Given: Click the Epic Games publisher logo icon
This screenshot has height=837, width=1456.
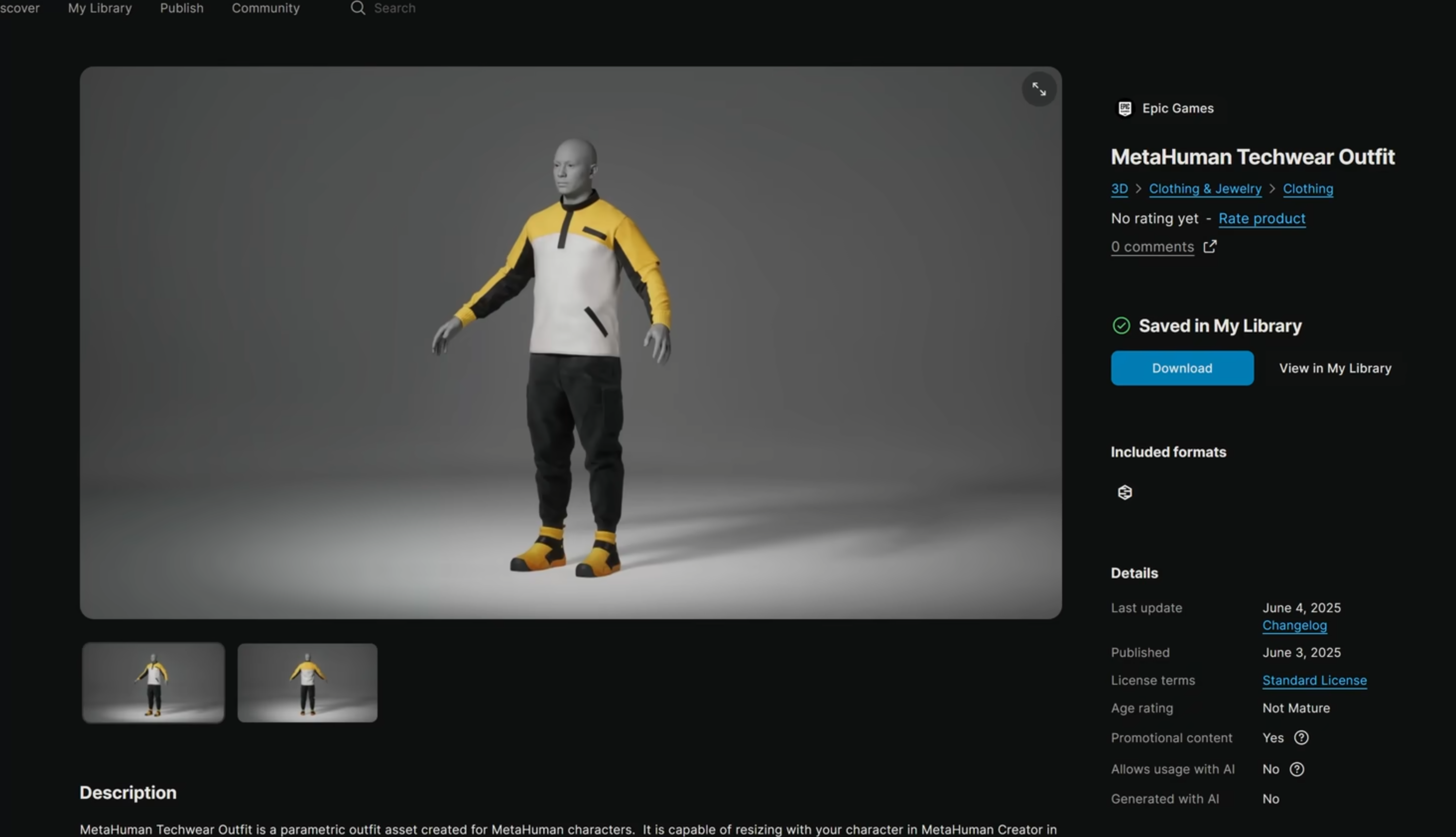Looking at the screenshot, I should pyautogui.click(x=1124, y=109).
